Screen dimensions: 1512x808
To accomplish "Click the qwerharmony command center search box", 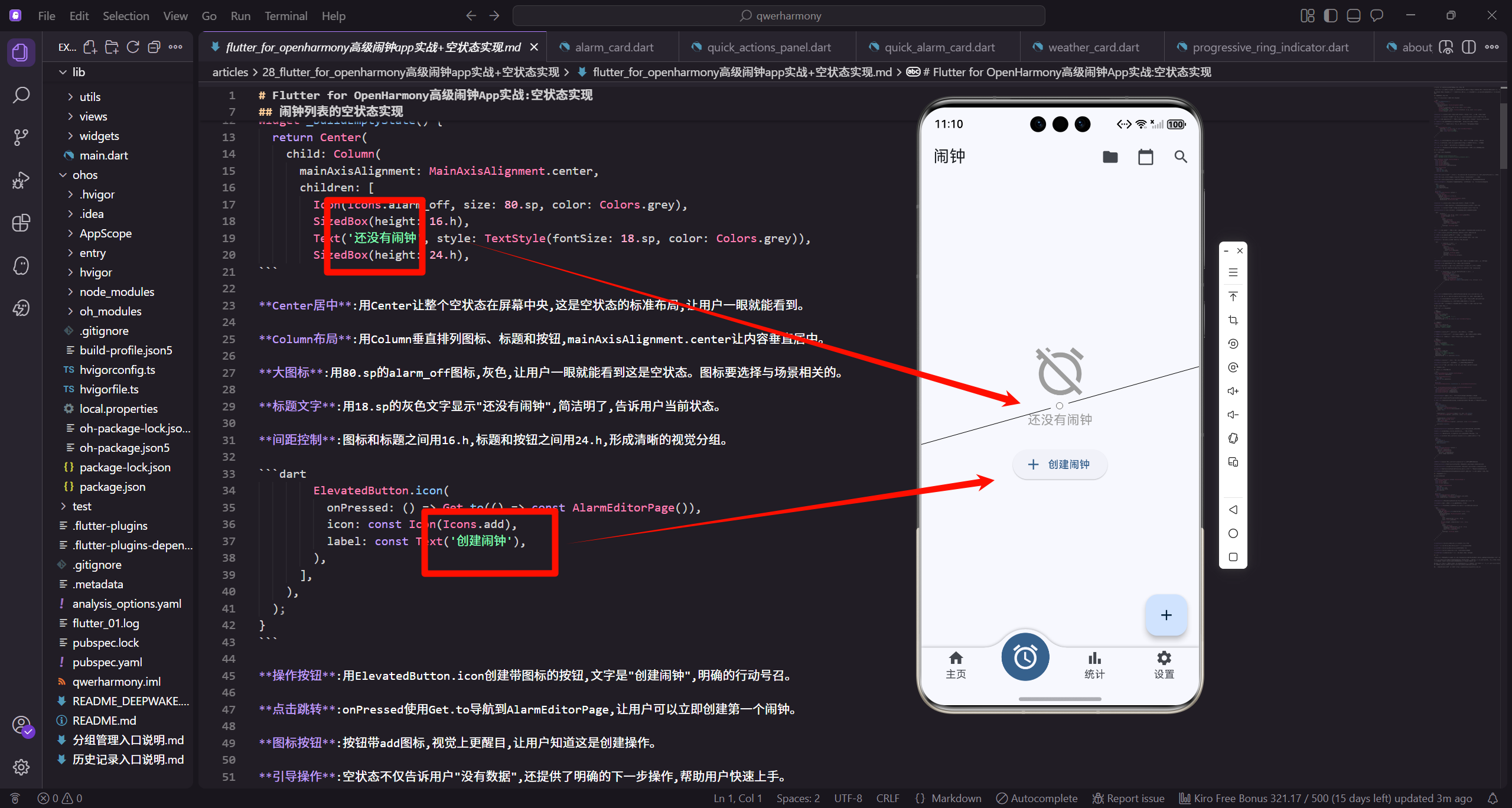I will 779,16.
